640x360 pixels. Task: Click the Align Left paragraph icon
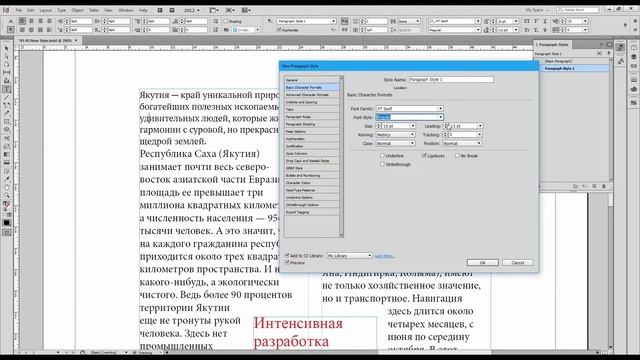[x=22, y=21]
